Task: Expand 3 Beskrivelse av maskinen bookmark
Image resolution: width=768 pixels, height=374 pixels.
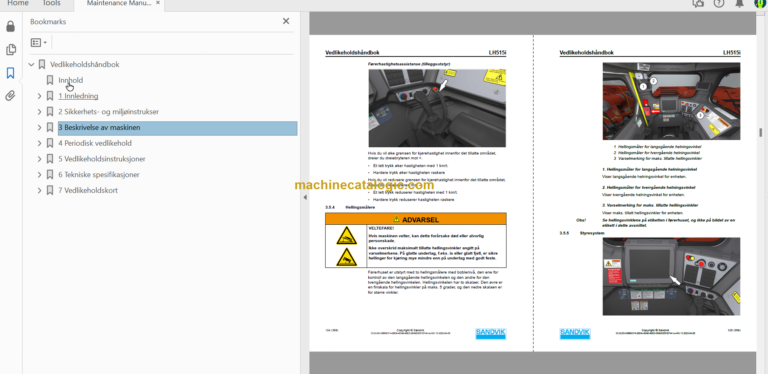Action: (x=40, y=127)
